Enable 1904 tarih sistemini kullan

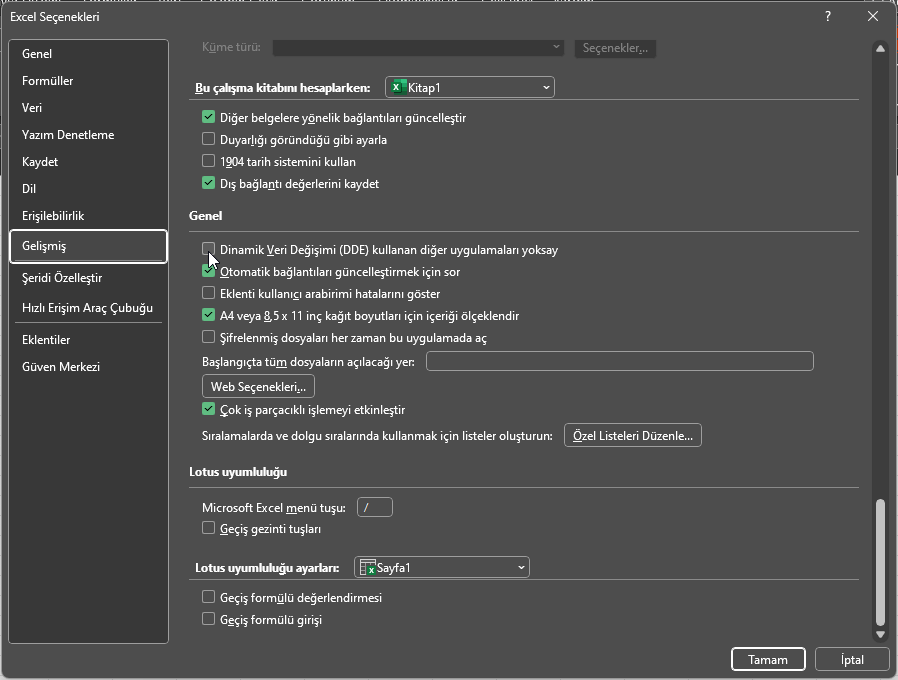coord(209,161)
